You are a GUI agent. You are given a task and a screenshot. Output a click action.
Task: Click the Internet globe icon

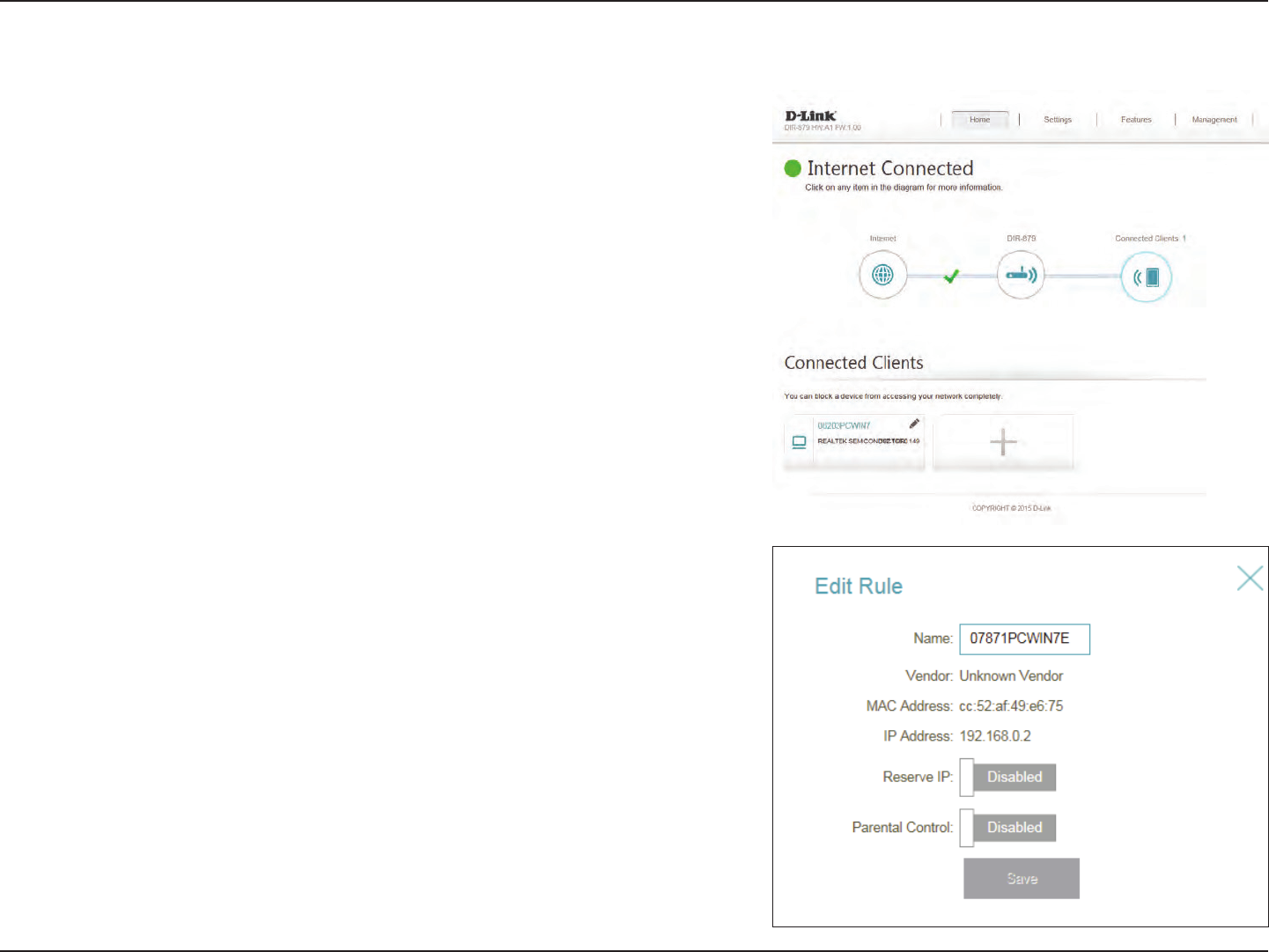click(x=882, y=275)
